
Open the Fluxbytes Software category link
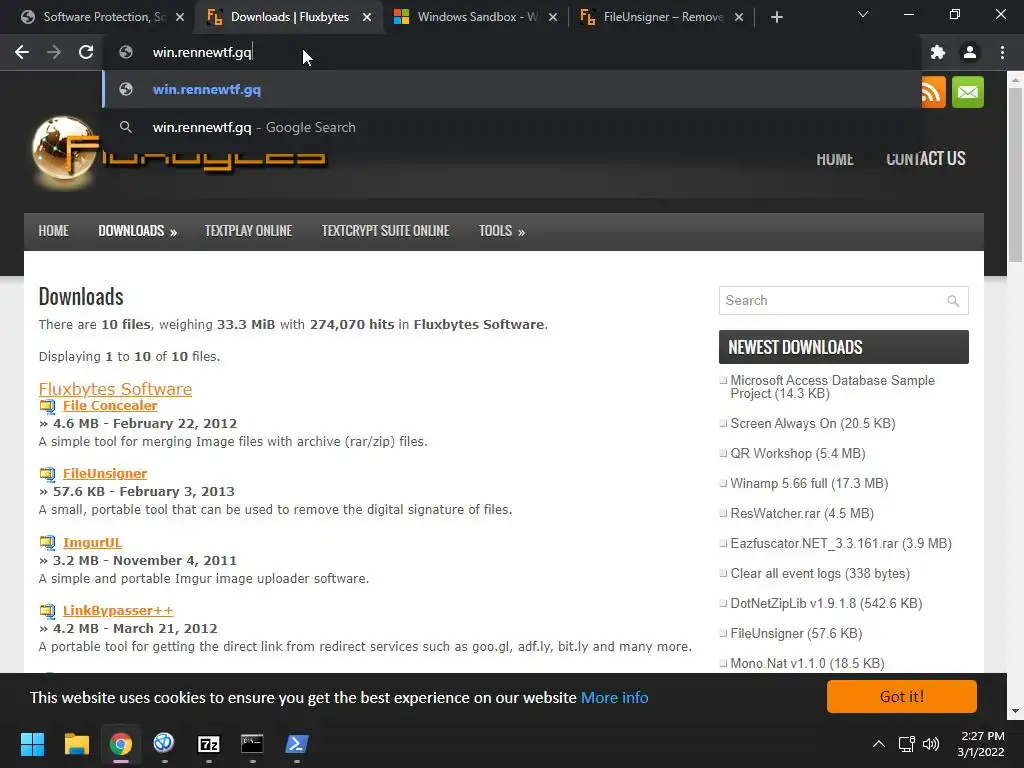tap(115, 389)
